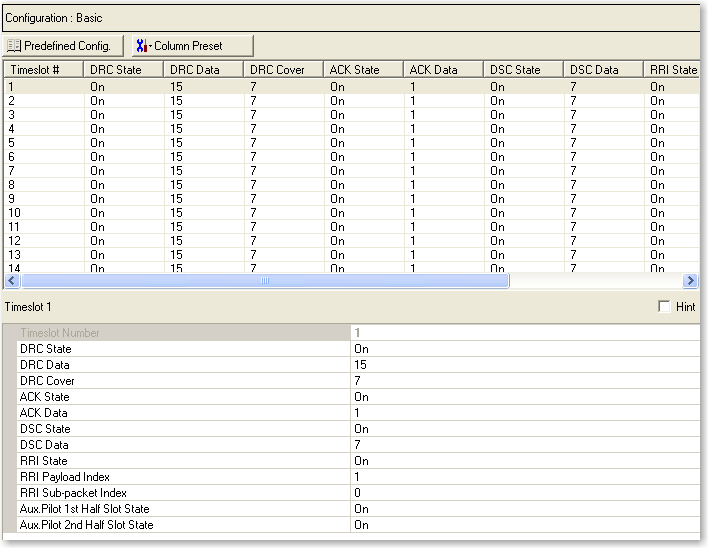
Task: Select timeslot row 4 in the table
Action: coord(352,129)
